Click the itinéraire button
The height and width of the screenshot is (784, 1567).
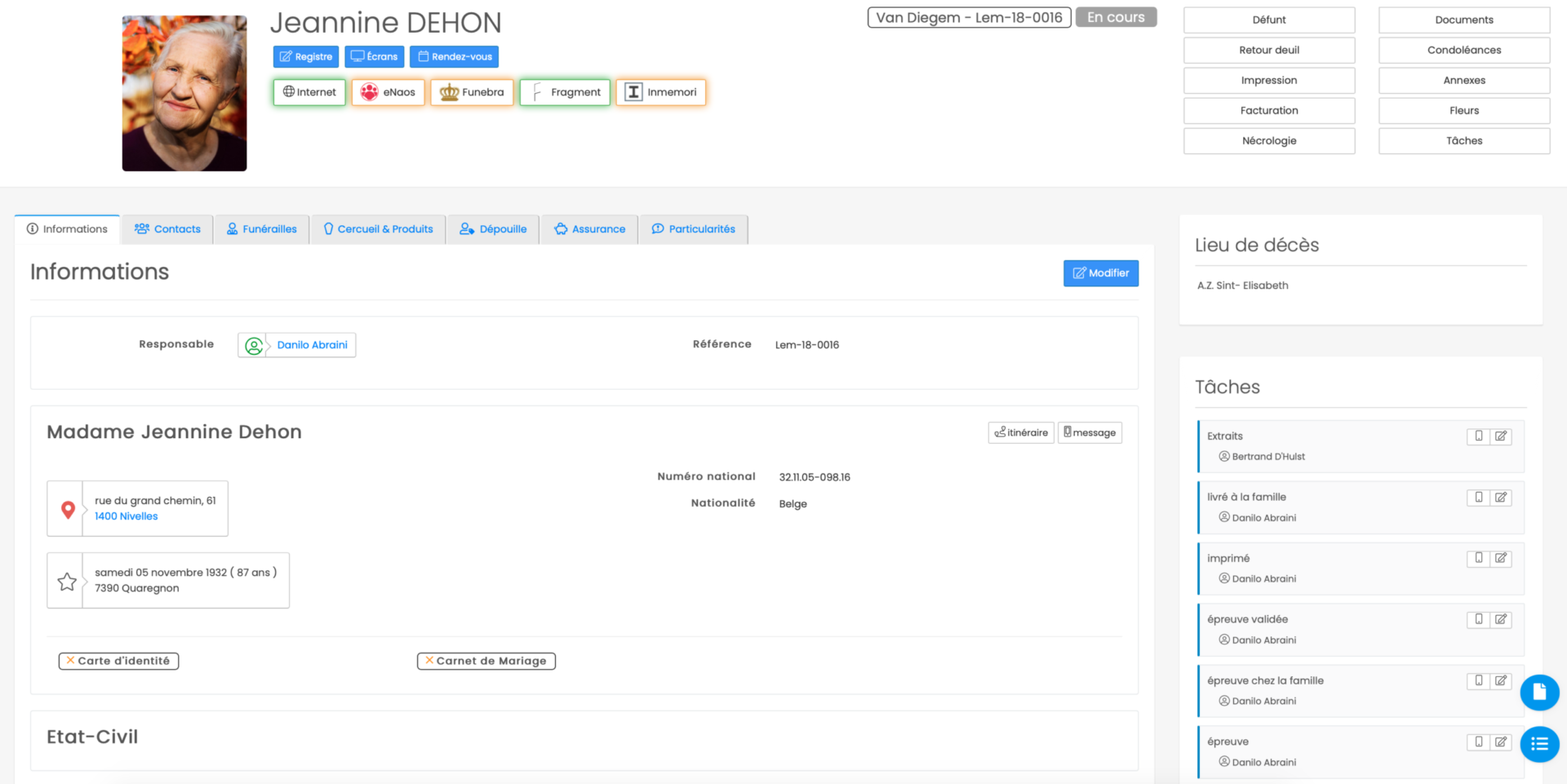[1021, 432]
